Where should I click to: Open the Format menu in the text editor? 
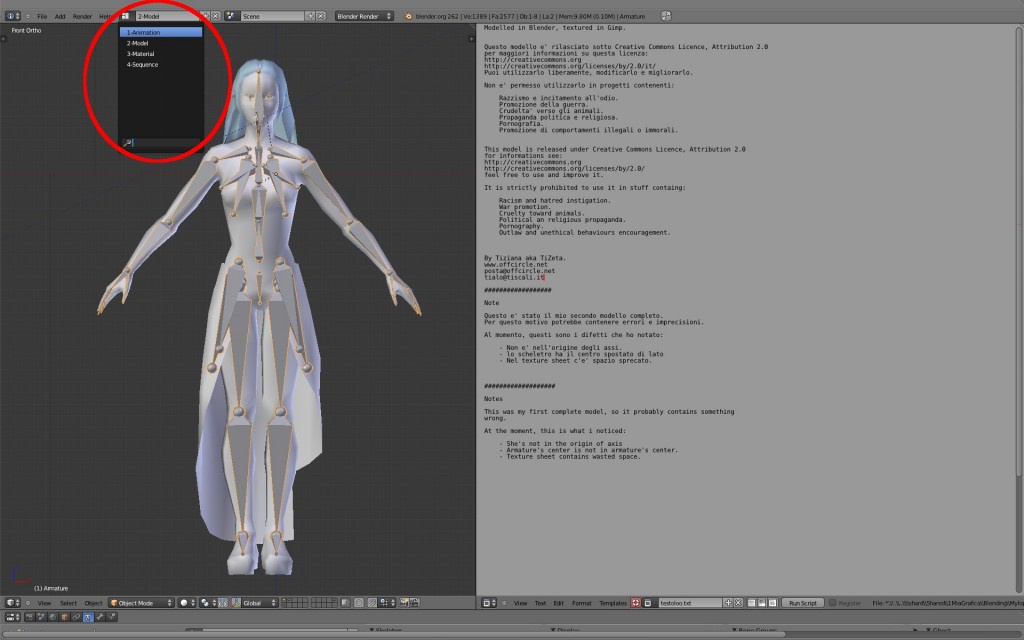(582, 602)
